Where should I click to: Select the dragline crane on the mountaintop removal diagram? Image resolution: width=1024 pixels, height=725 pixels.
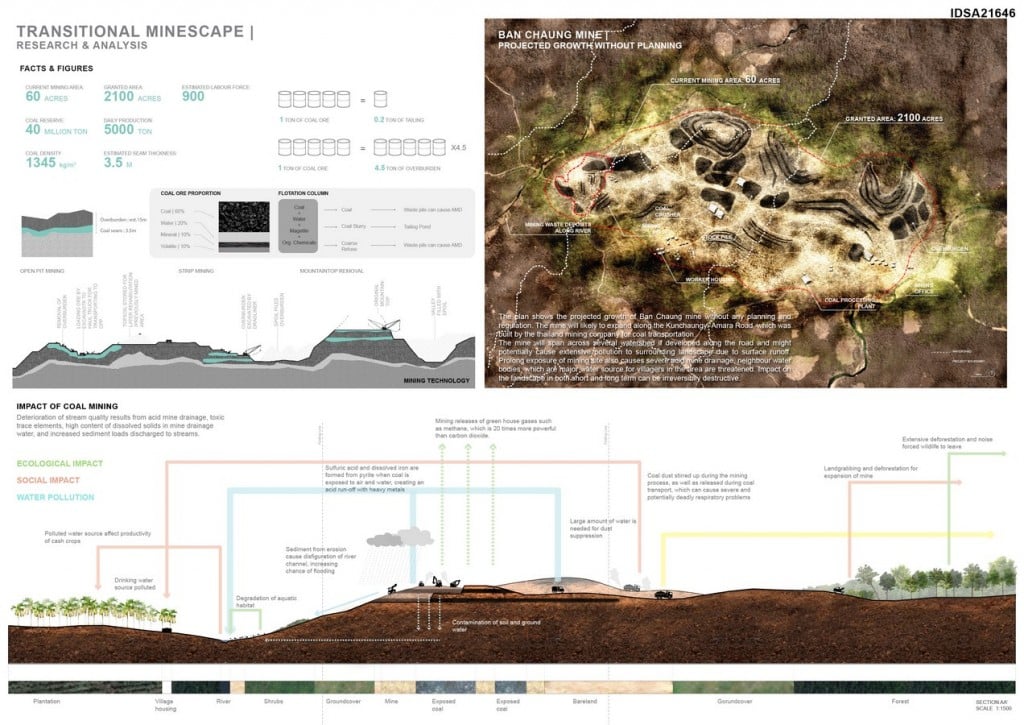pos(383,324)
